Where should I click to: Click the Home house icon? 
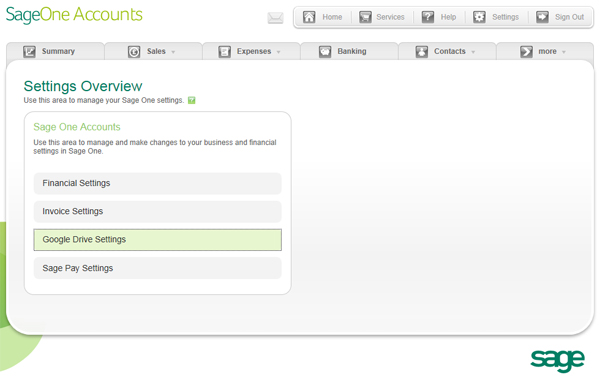tap(309, 17)
